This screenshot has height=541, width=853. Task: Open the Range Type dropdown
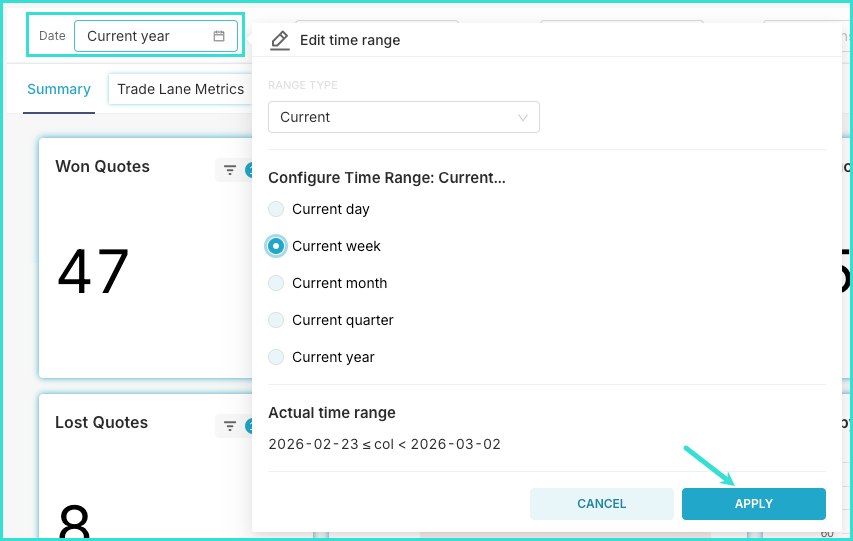coord(403,117)
